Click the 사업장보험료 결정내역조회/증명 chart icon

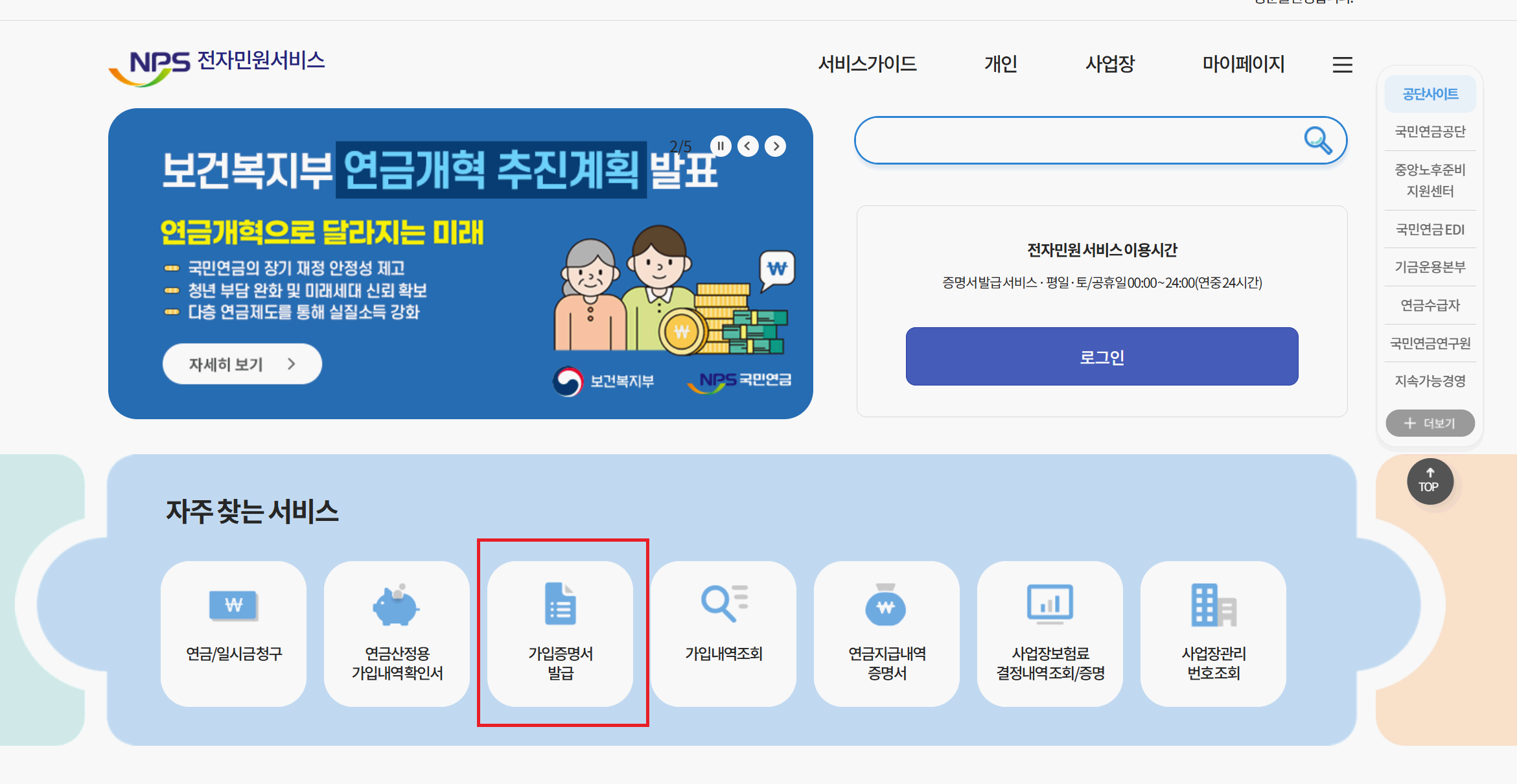pyautogui.click(x=1050, y=604)
